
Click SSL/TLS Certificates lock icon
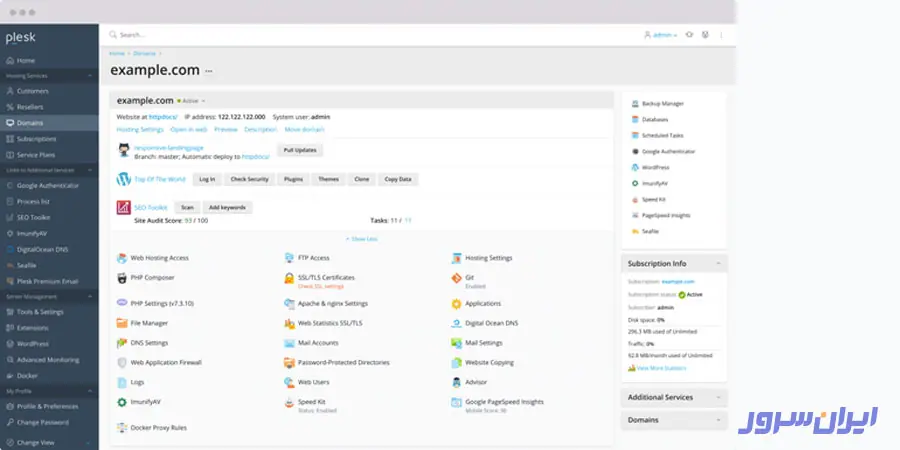click(x=289, y=278)
